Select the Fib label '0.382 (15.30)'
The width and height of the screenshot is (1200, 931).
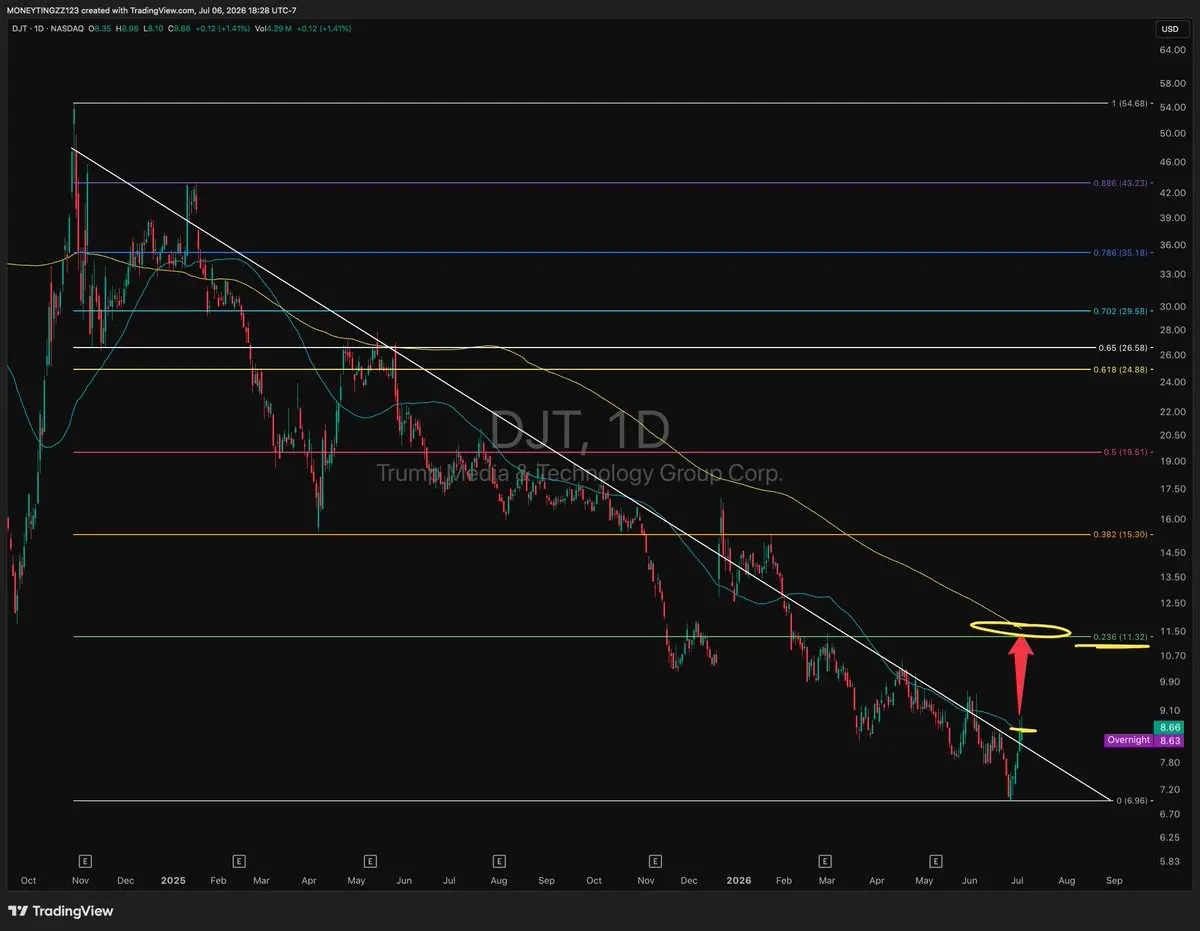pyautogui.click(x=1121, y=535)
